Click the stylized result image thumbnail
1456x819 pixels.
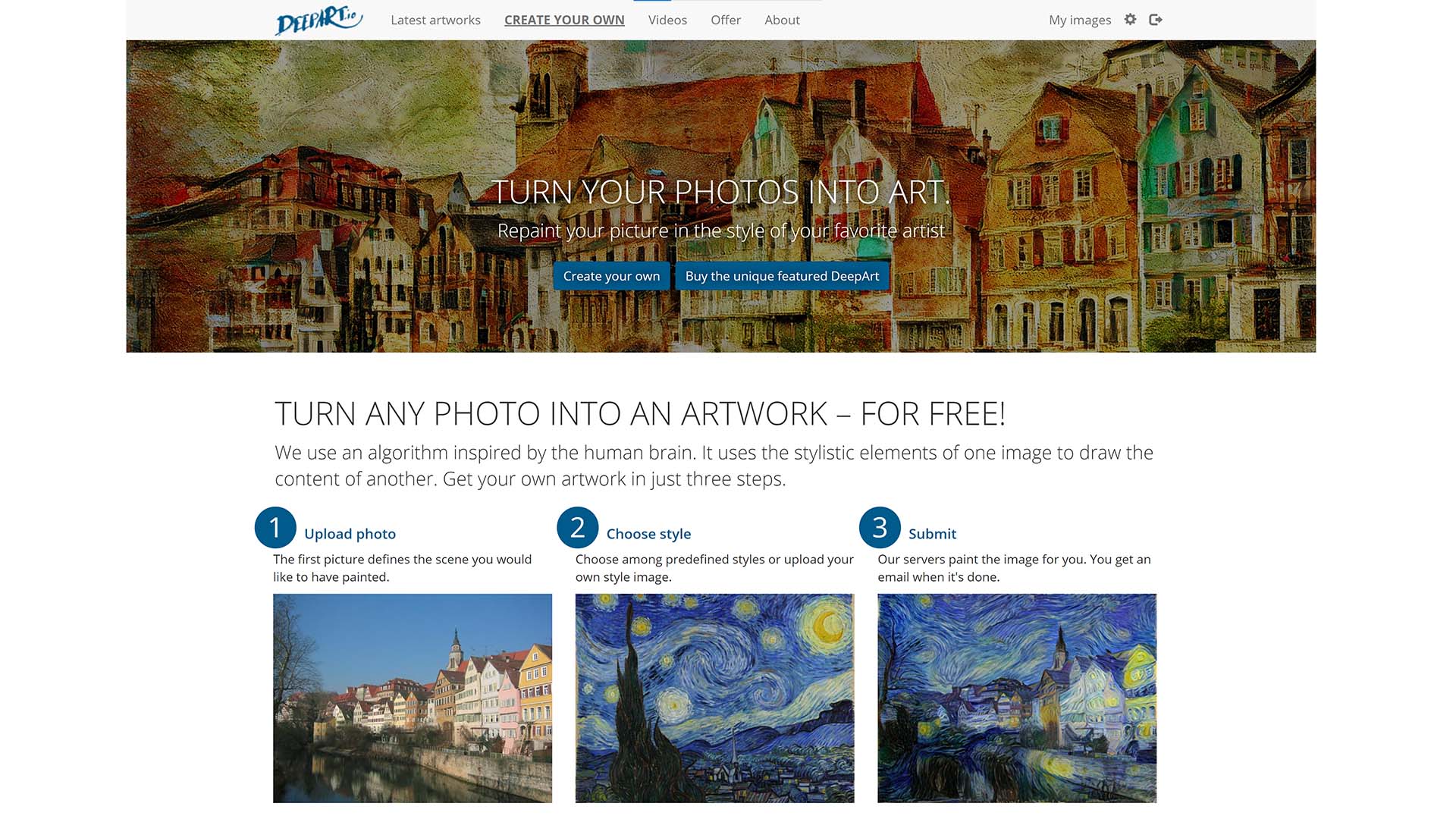pos(1017,698)
